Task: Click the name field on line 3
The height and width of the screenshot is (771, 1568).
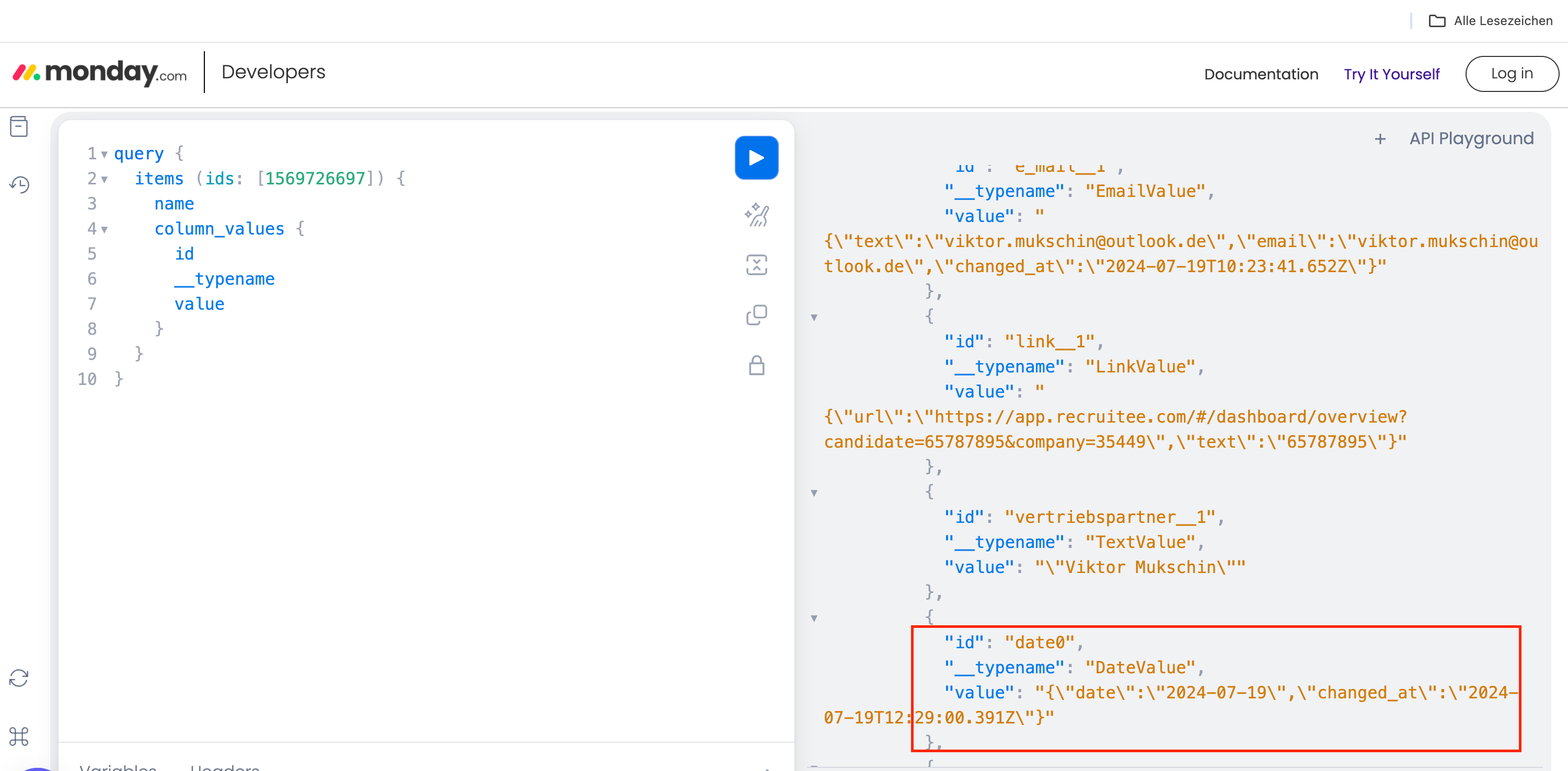Action: pos(174,204)
